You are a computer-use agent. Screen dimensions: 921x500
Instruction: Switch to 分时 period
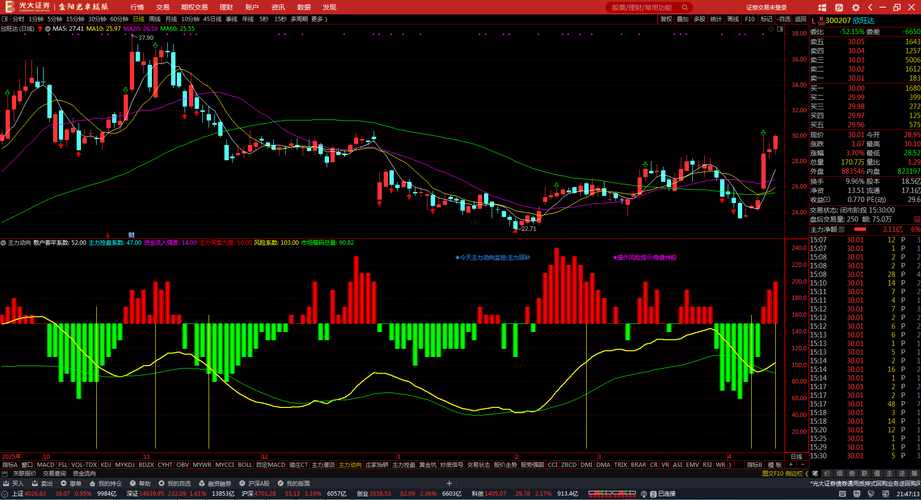coord(18,19)
